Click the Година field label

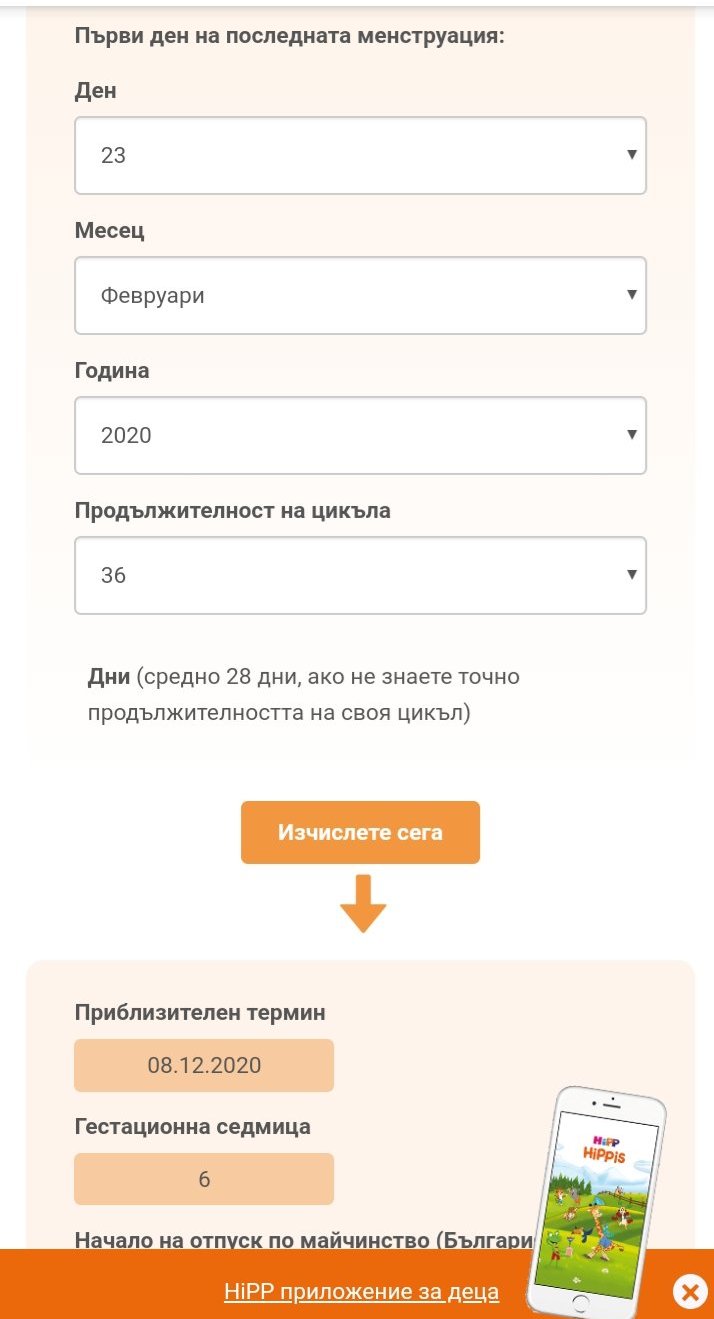tap(112, 371)
